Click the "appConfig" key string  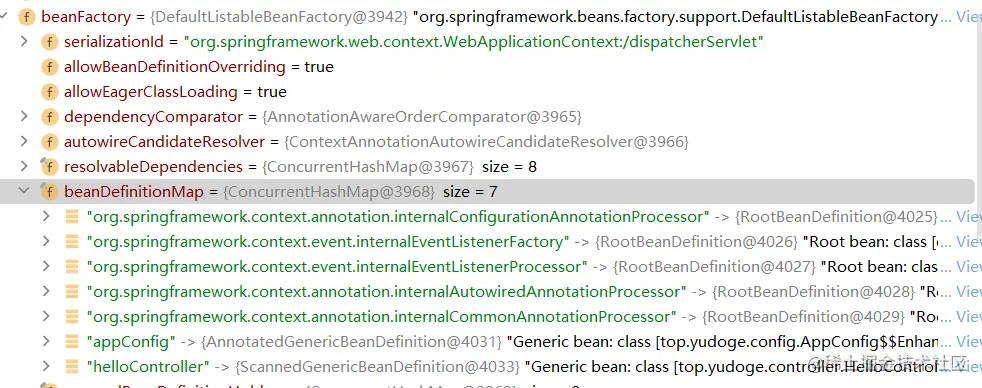(132, 342)
